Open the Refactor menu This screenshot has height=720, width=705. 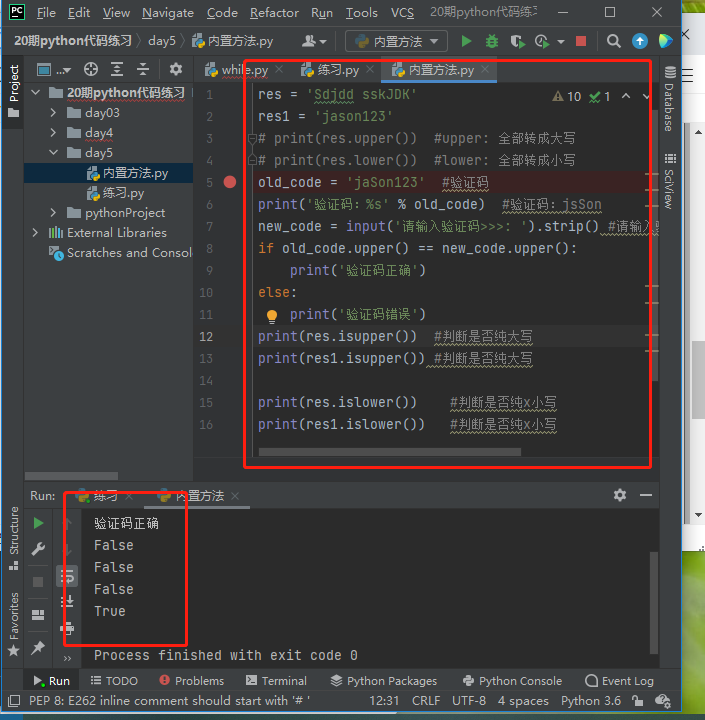click(x=274, y=13)
